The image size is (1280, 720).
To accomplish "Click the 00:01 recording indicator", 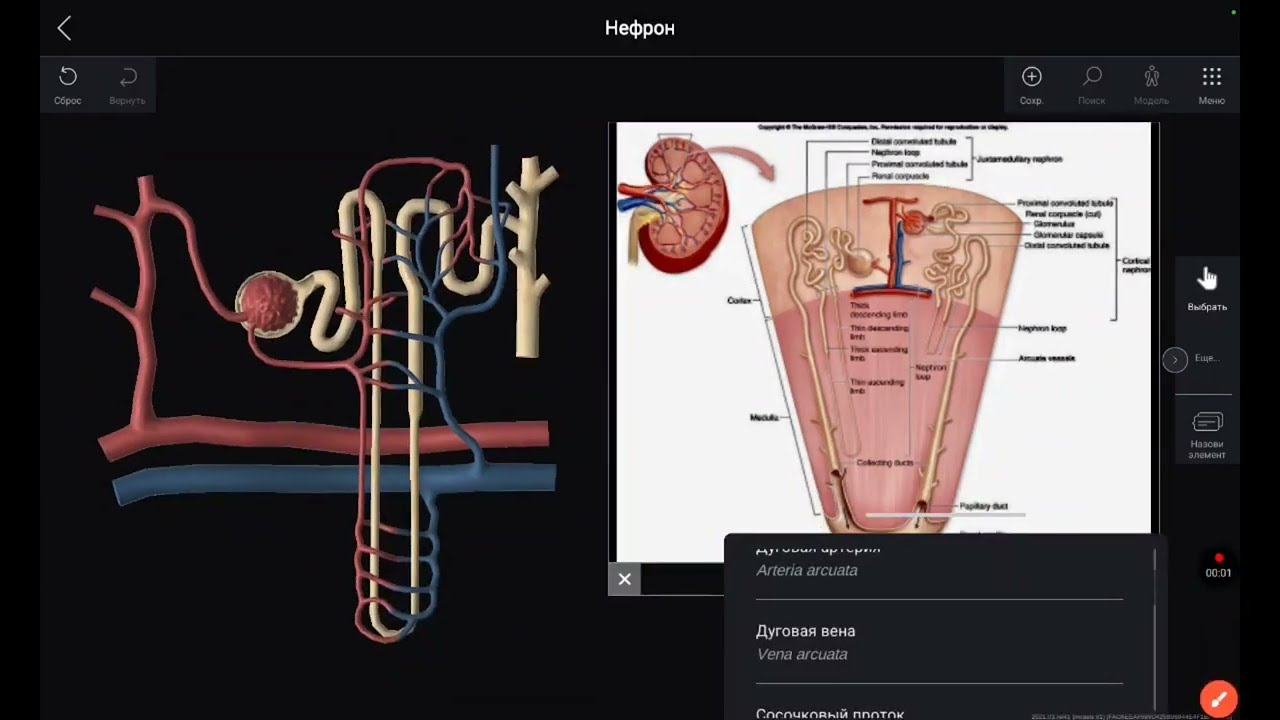I will (x=1218, y=566).
